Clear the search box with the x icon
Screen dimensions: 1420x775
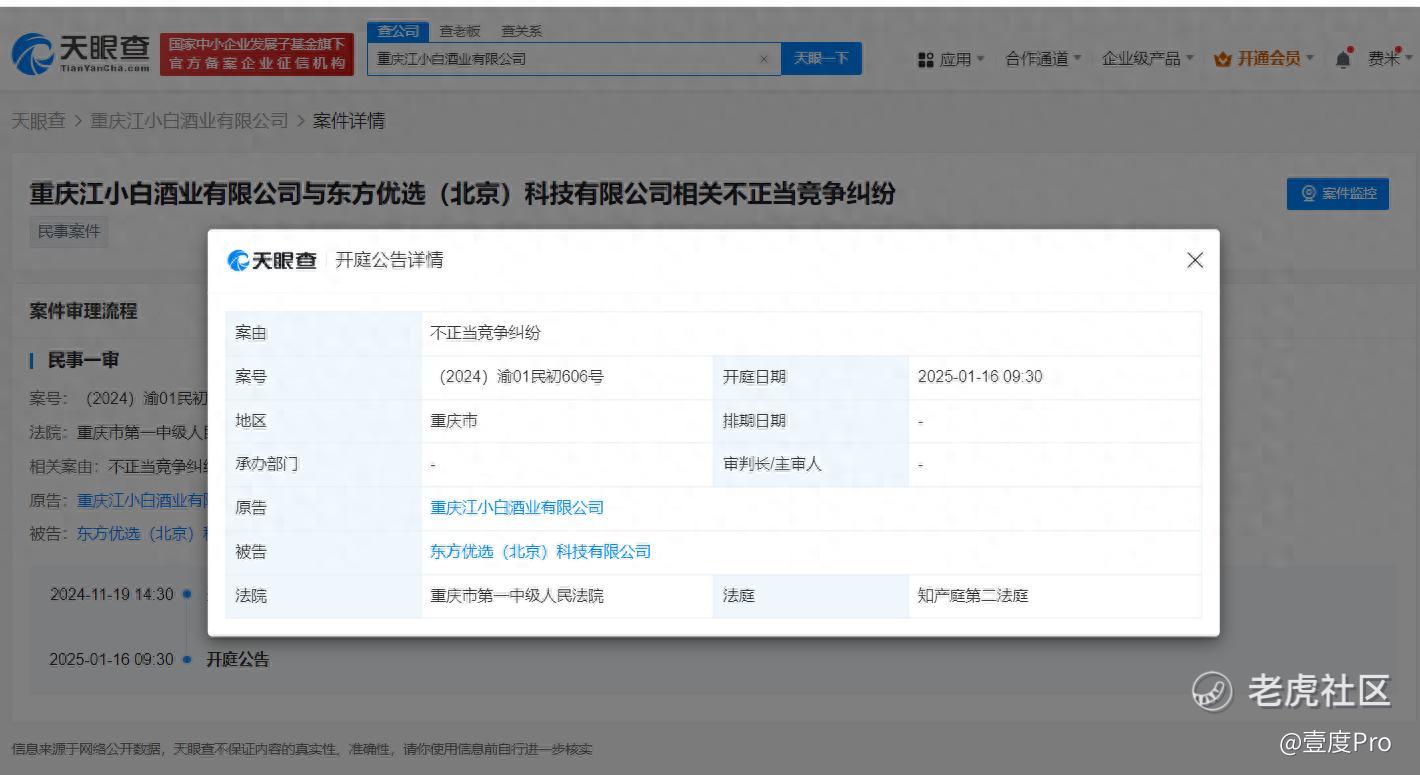click(764, 59)
